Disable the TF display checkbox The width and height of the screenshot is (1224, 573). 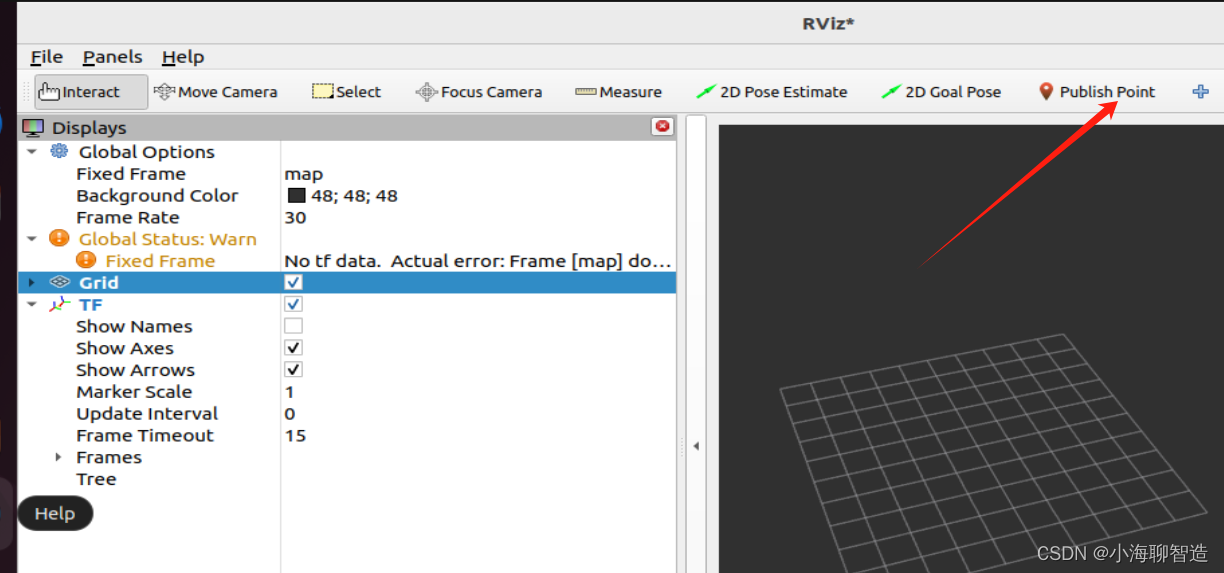click(293, 304)
